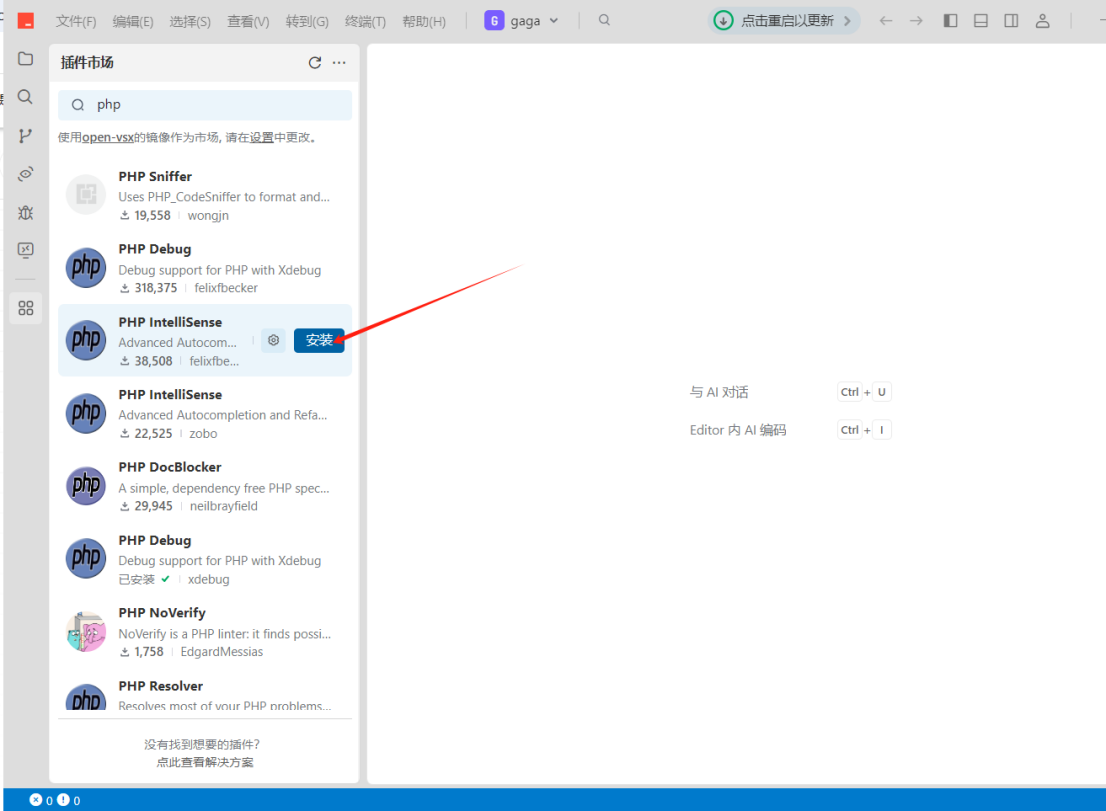The image size is (1106, 811).
Task: Toggle the right sidebar layout icon
Action: pos(1011,21)
